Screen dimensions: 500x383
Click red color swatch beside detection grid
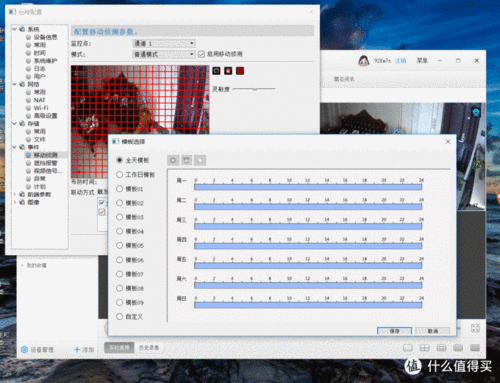coord(240,71)
